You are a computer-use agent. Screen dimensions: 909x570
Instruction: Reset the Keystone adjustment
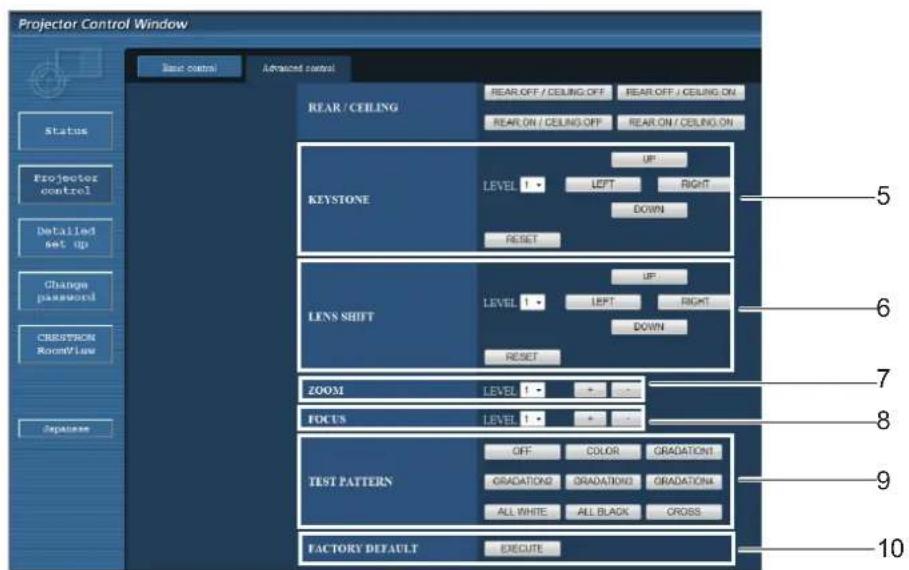pyautogui.click(x=522, y=240)
